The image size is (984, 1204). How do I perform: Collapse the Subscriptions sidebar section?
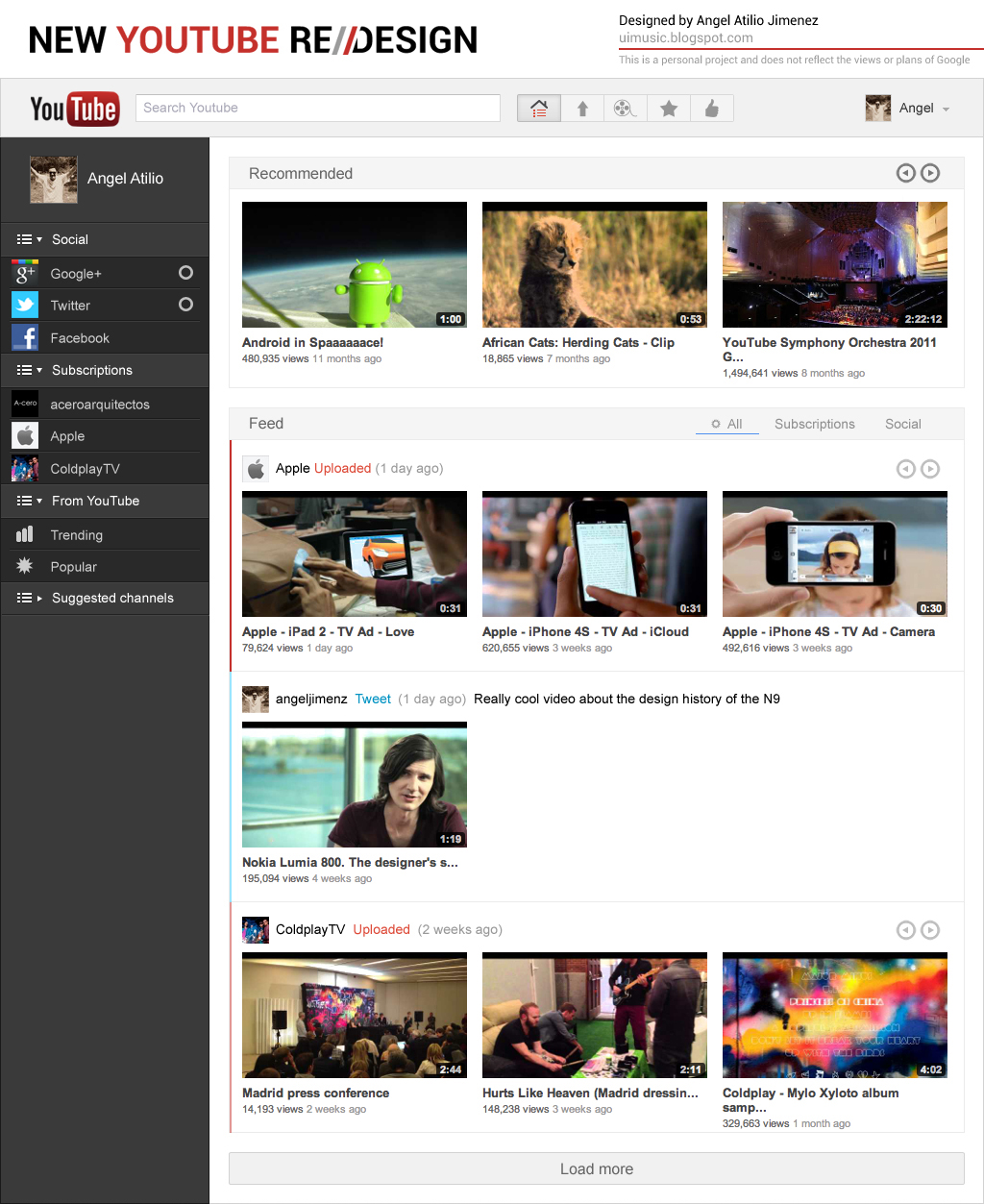click(x=105, y=370)
